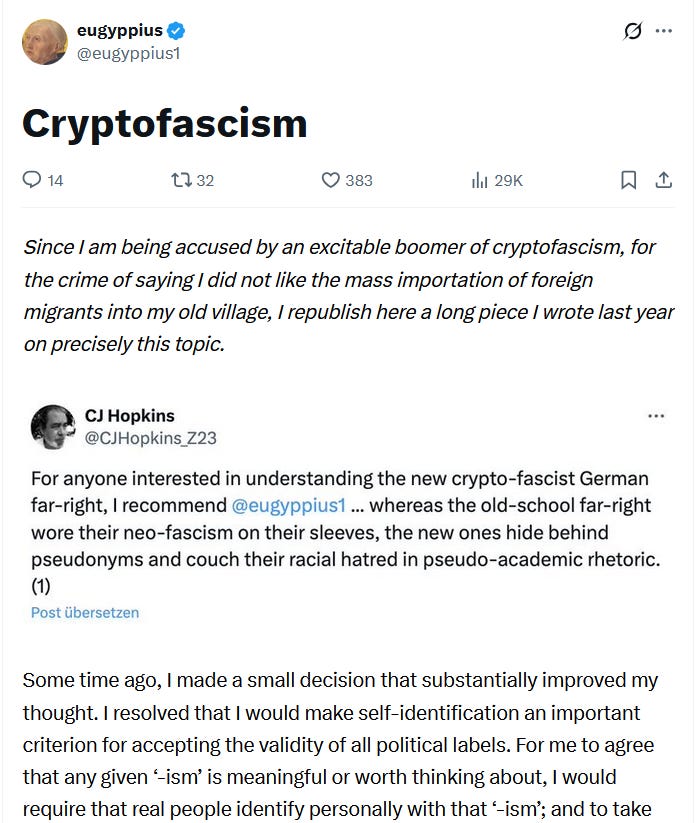Image resolution: width=695 pixels, height=823 pixels.
Task: Bookmark this article
Action: [x=628, y=180]
